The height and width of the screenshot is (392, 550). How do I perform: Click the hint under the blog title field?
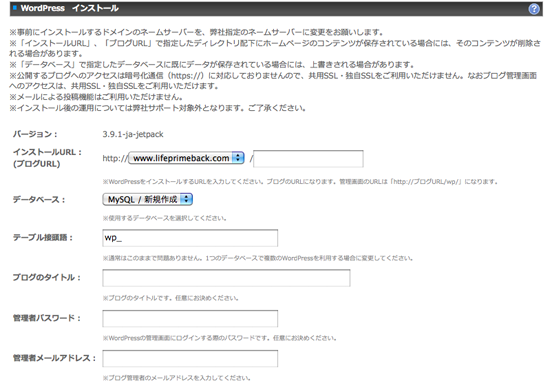pos(170,298)
